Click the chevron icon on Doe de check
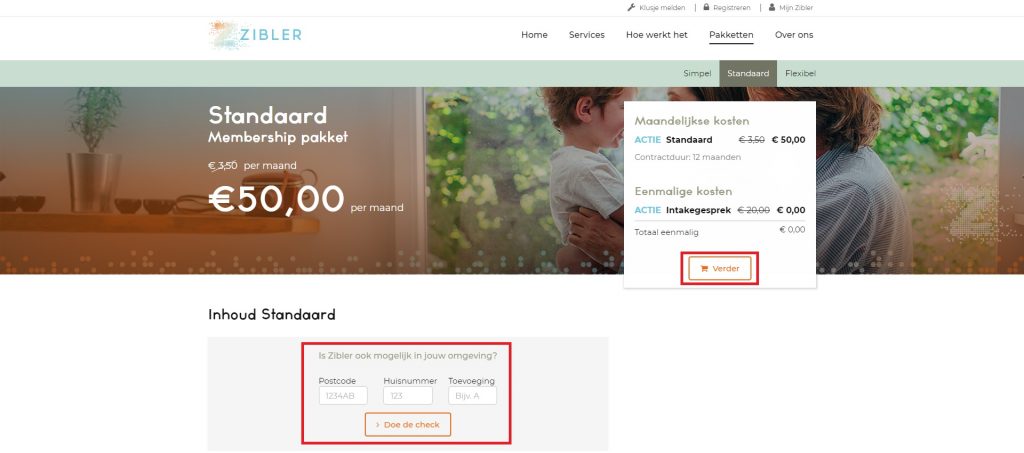Image resolution: width=1024 pixels, height=453 pixels. pyautogui.click(x=377, y=424)
